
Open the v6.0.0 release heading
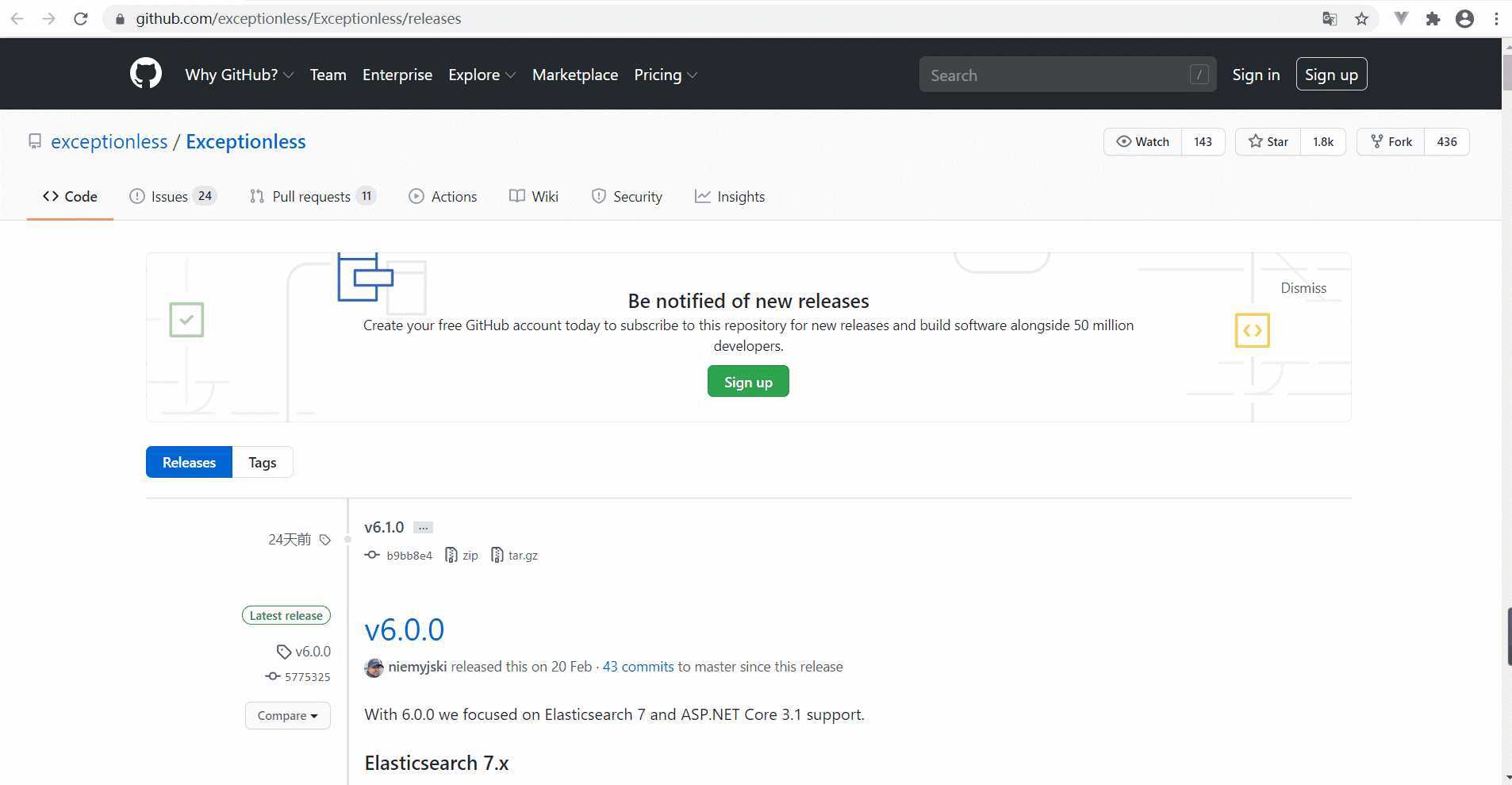tap(405, 630)
